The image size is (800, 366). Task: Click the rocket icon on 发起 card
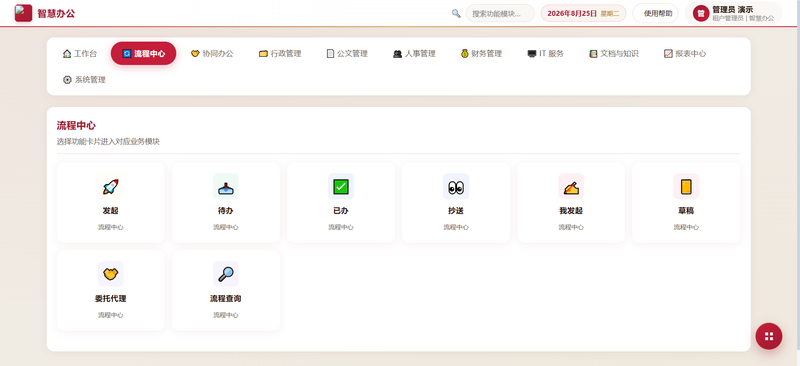coord(111,187)
